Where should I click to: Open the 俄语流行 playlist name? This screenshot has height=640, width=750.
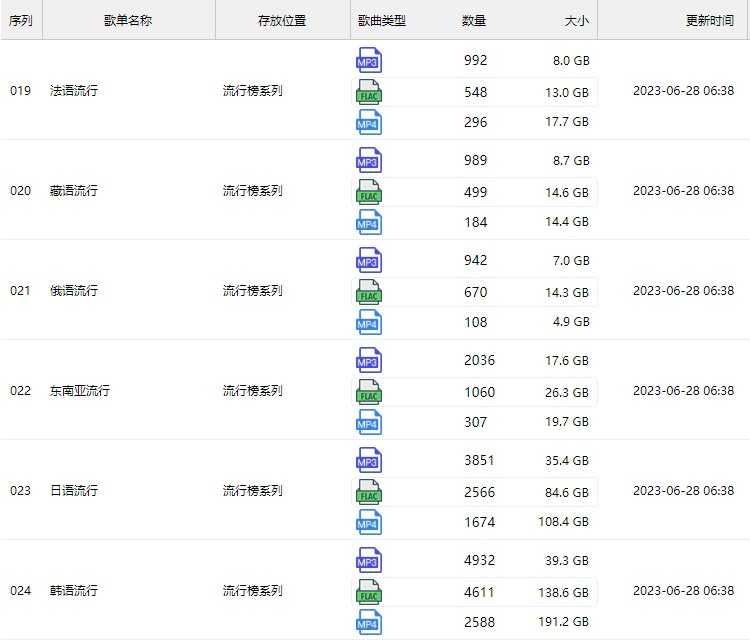coord(74,290)
